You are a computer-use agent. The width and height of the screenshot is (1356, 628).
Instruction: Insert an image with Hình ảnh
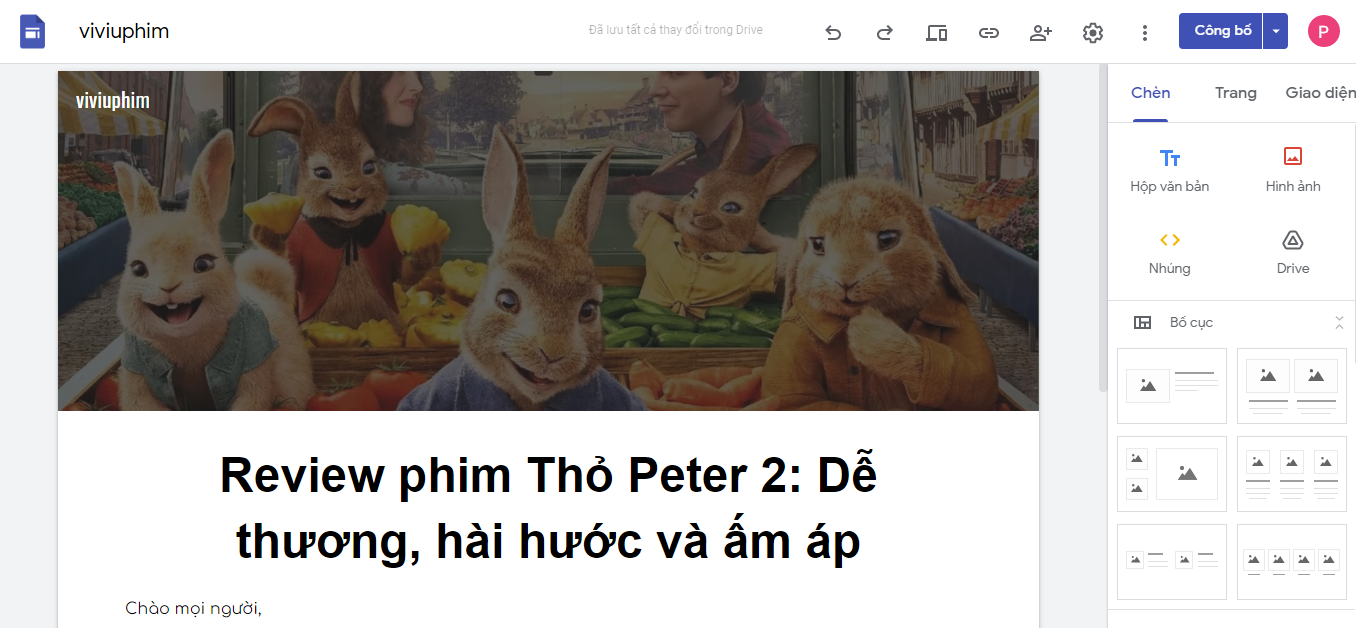(1293, 170)
